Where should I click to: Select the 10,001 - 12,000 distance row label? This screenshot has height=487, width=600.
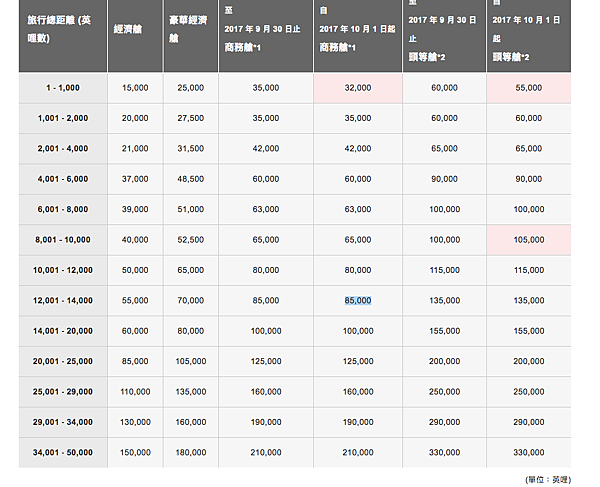pyautogui.click(x=63, y=270)
